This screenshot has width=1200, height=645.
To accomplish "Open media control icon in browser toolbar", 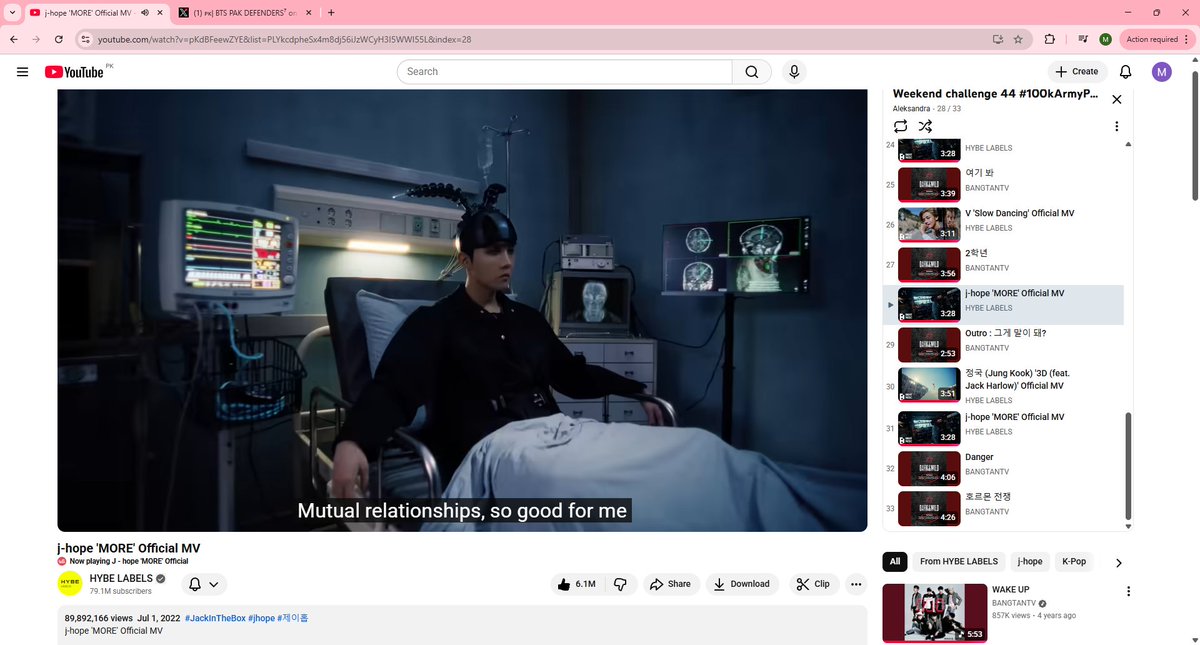I will tap(1083, 39).
